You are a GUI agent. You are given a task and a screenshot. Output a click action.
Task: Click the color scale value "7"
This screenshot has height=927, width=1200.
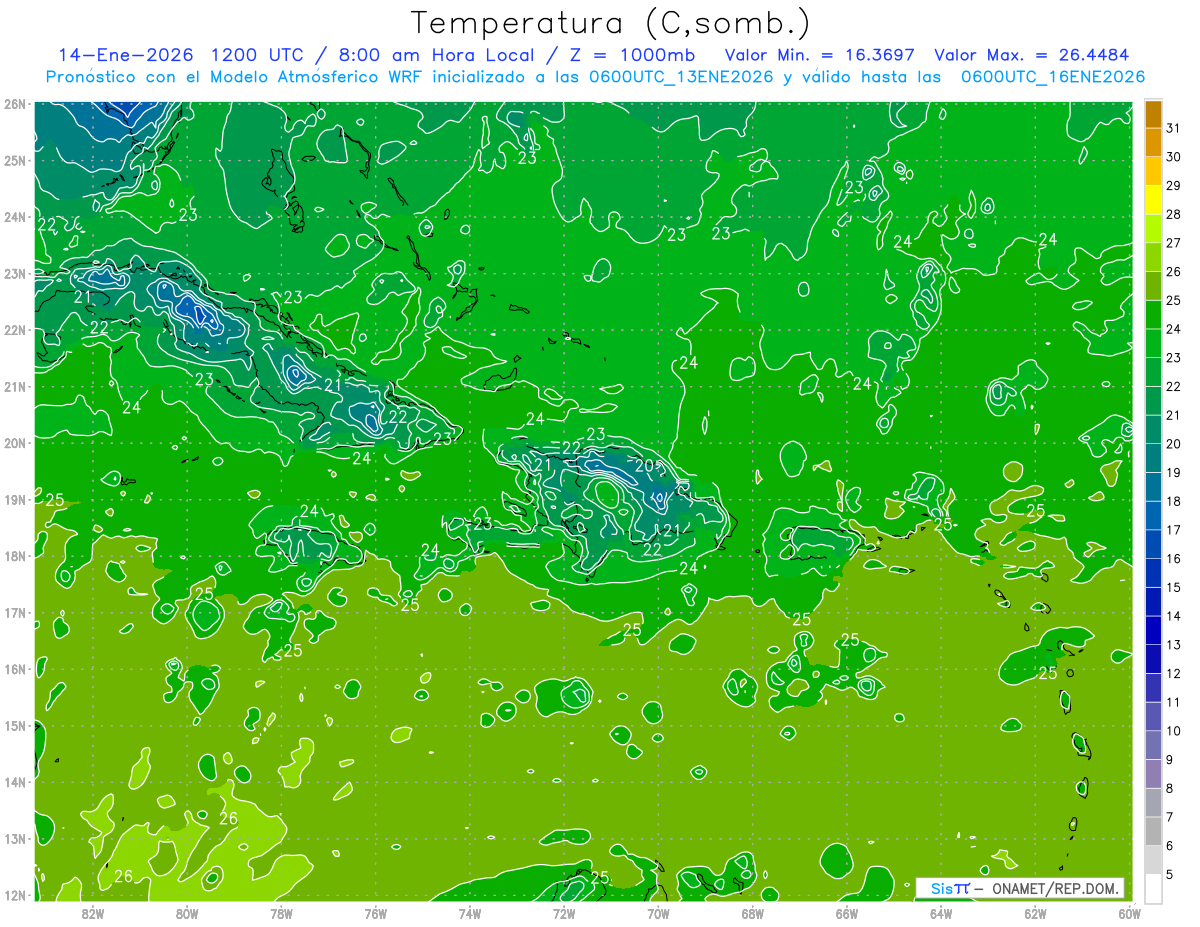pyautogui.click(x=1171, y=817)
